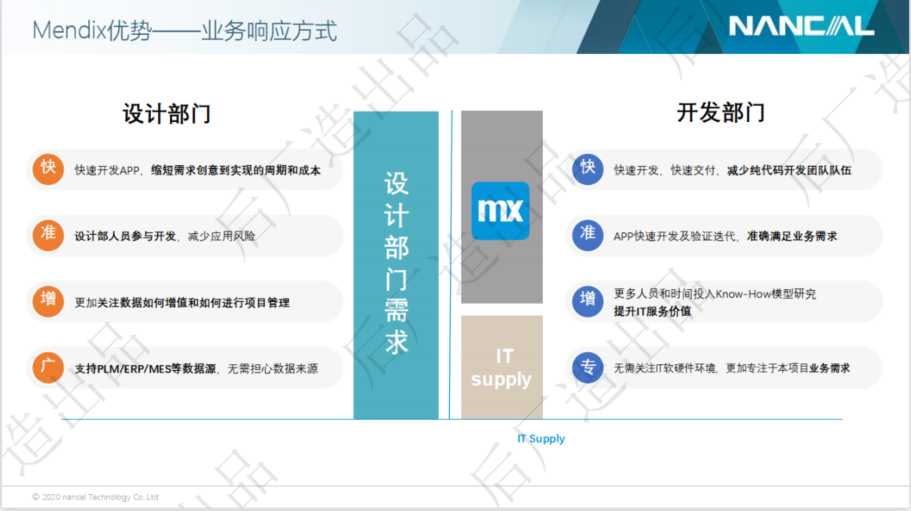
Task: Click the orange 广 circle icon
Action: (48, 368)
